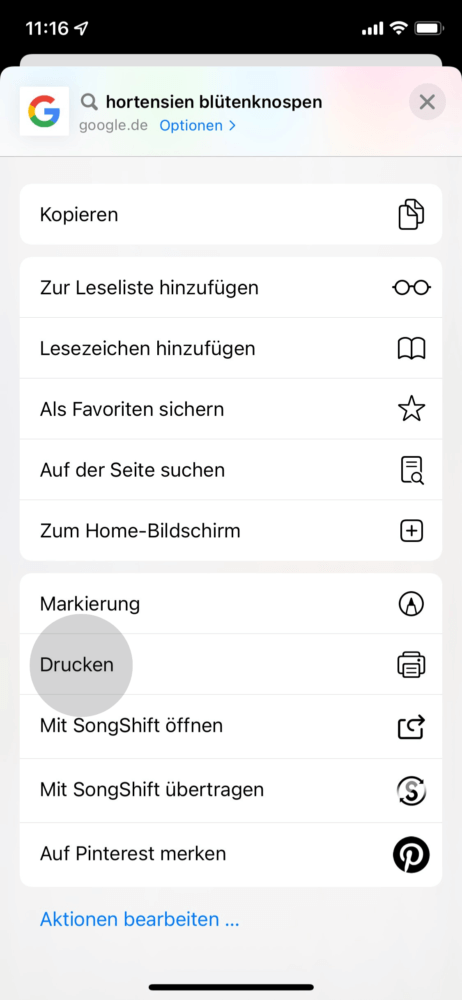The height and width of the screenshot is (1000, 462).
Task: Tap the printer icon
Action: tap(411, 665)
